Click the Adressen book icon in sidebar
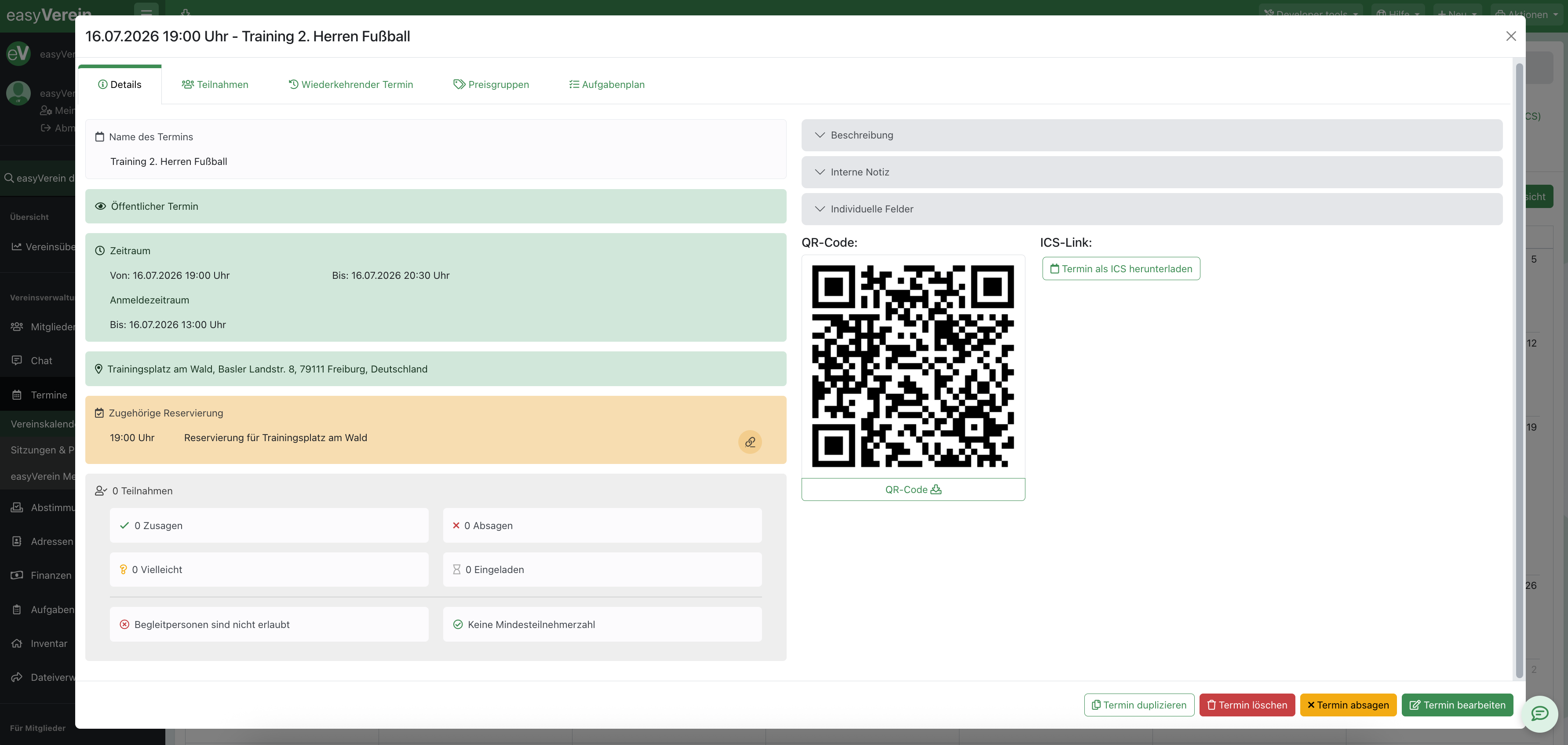The image size is (1568, 745). (17, 541)
